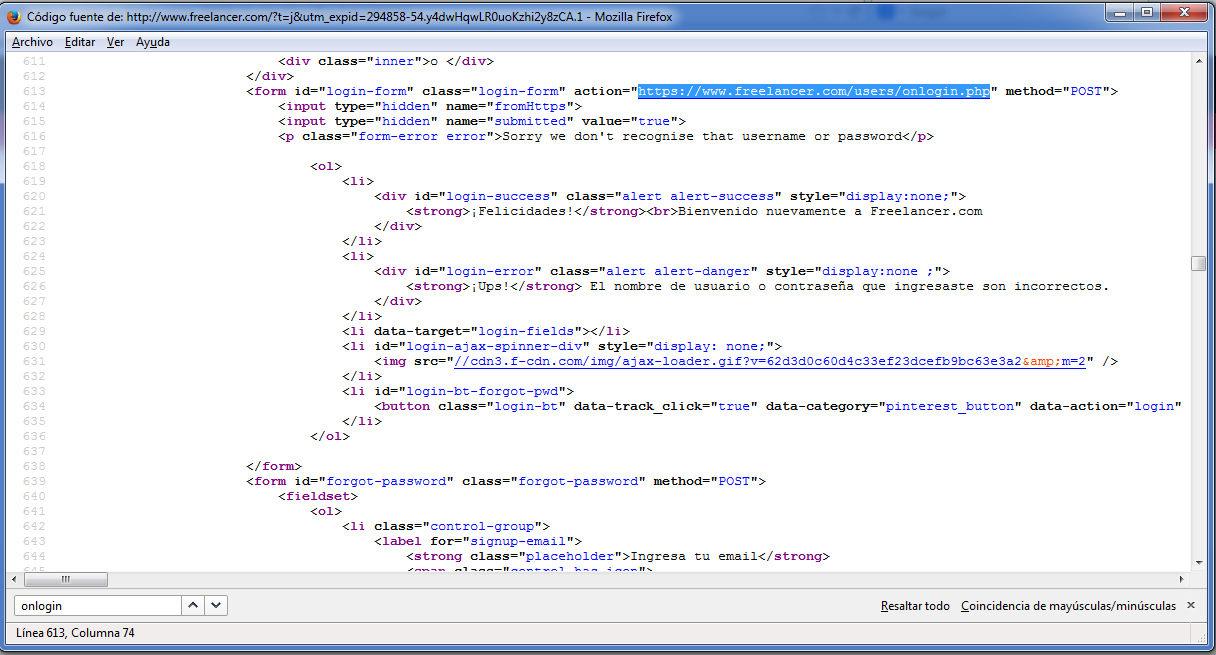Image resolution: width=1216 pixels, height=655 pixels.
Task: Click the "alert alert-success" class value
Action: tap(694, 196)
